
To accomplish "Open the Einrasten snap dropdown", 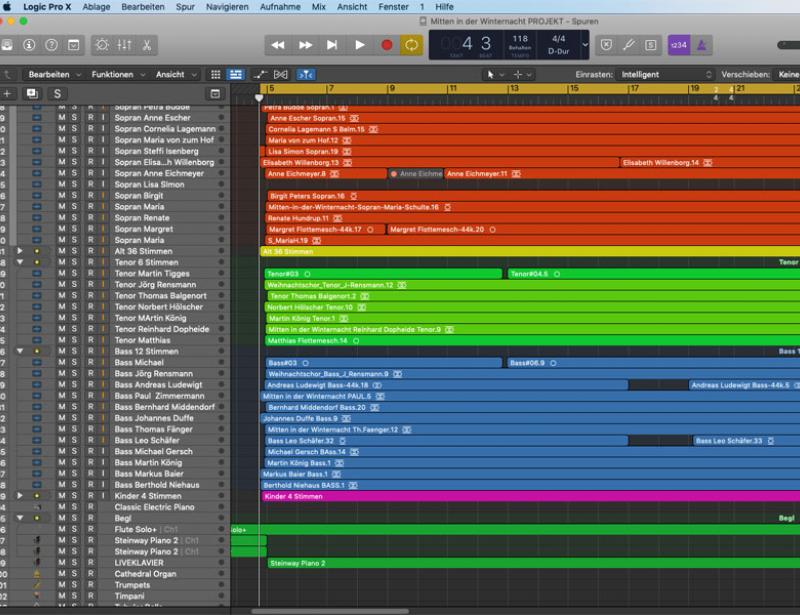I will click(x=666, y=74).
